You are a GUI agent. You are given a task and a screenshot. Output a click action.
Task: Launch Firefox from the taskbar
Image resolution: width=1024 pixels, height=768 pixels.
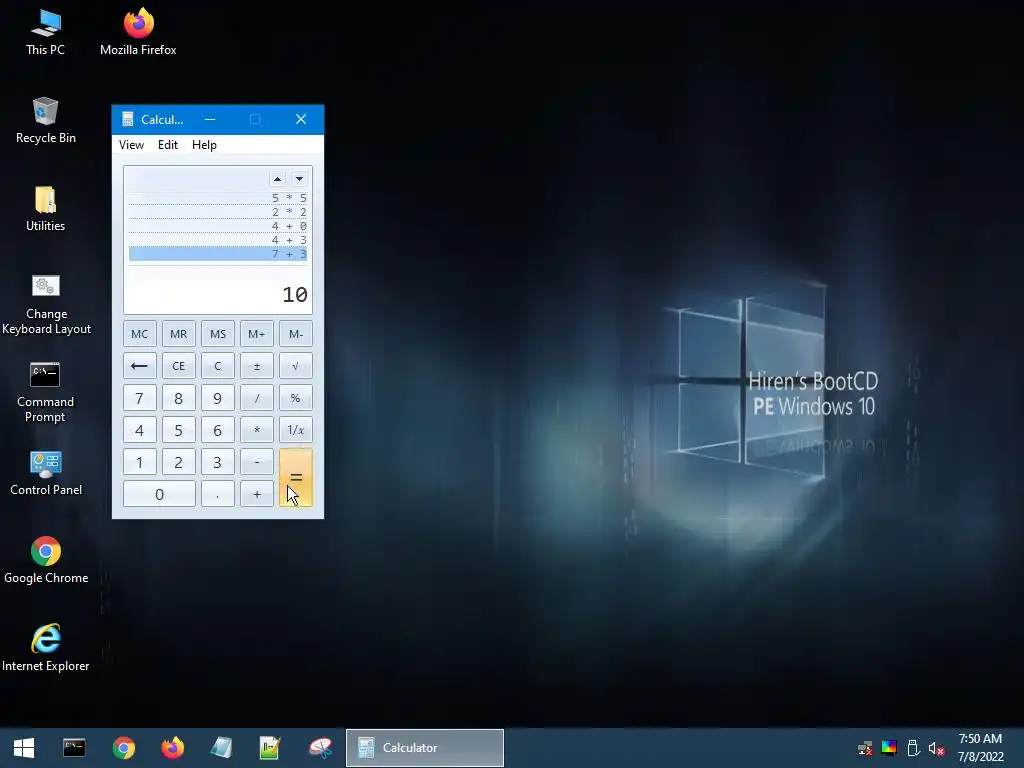click(173, 748)
